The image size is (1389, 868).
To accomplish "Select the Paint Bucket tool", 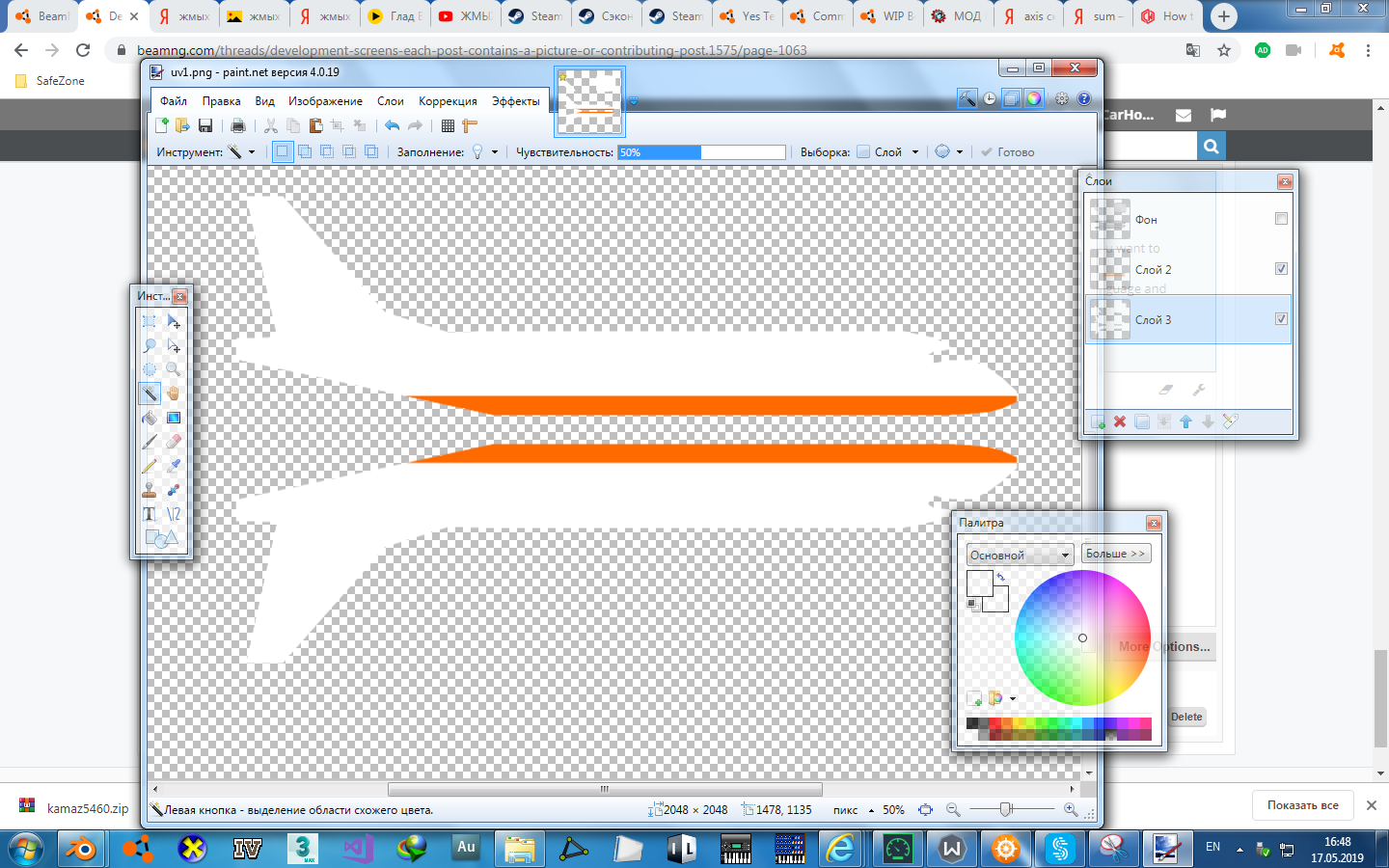I will pyautogui.click(x=150, y=418).
